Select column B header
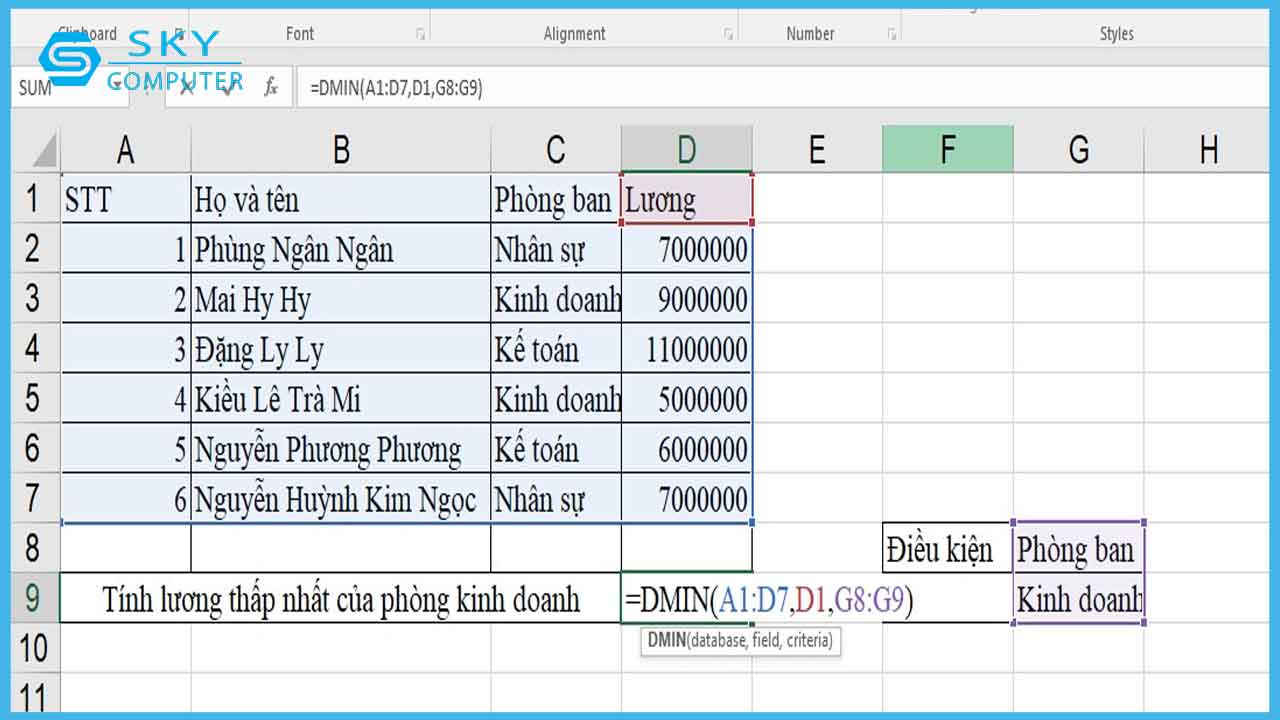Viewport: 1280px width, 720px height. coord(341,149)
